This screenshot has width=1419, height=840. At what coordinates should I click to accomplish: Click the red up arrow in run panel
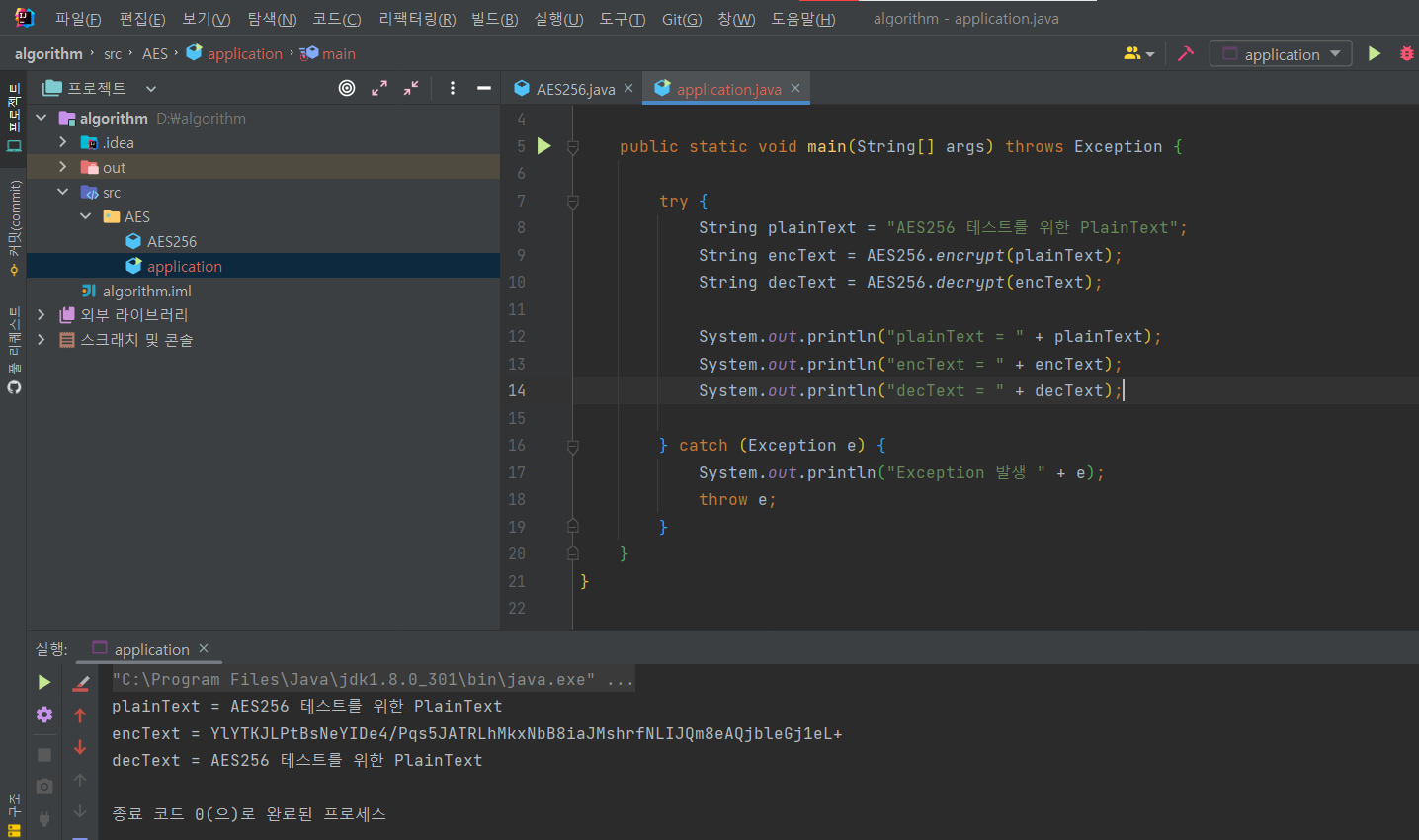pos(81,714)
